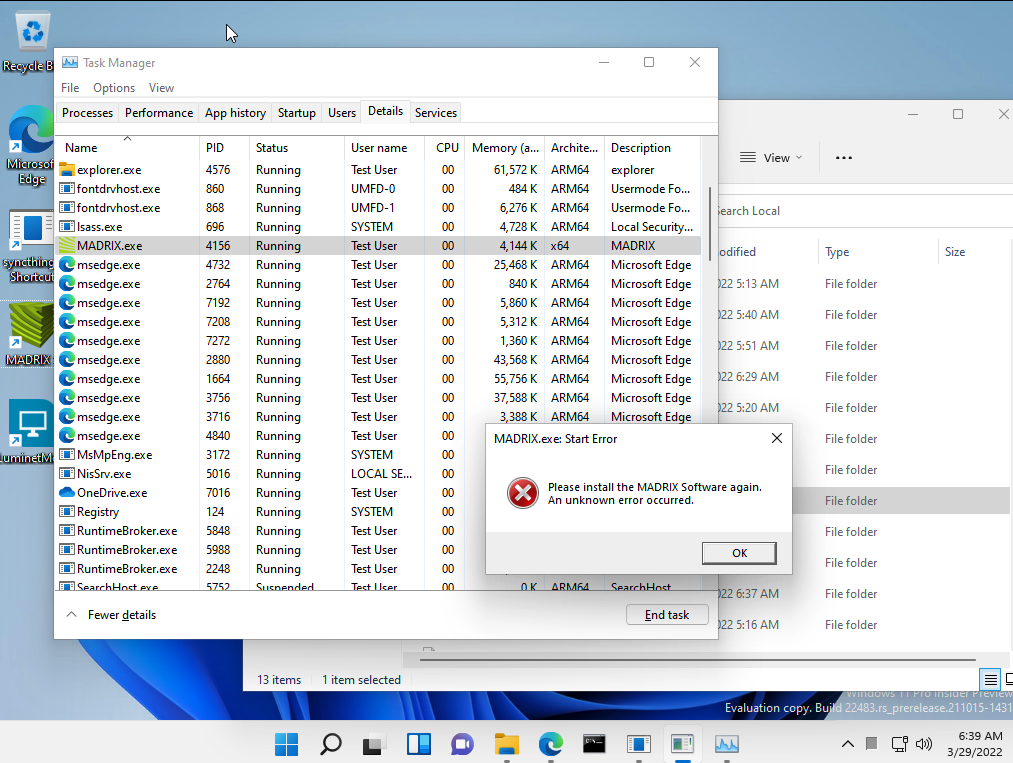Screen dimensions: 1013x763
Task: Switch to the Processes tab
Action: (87, 112)
